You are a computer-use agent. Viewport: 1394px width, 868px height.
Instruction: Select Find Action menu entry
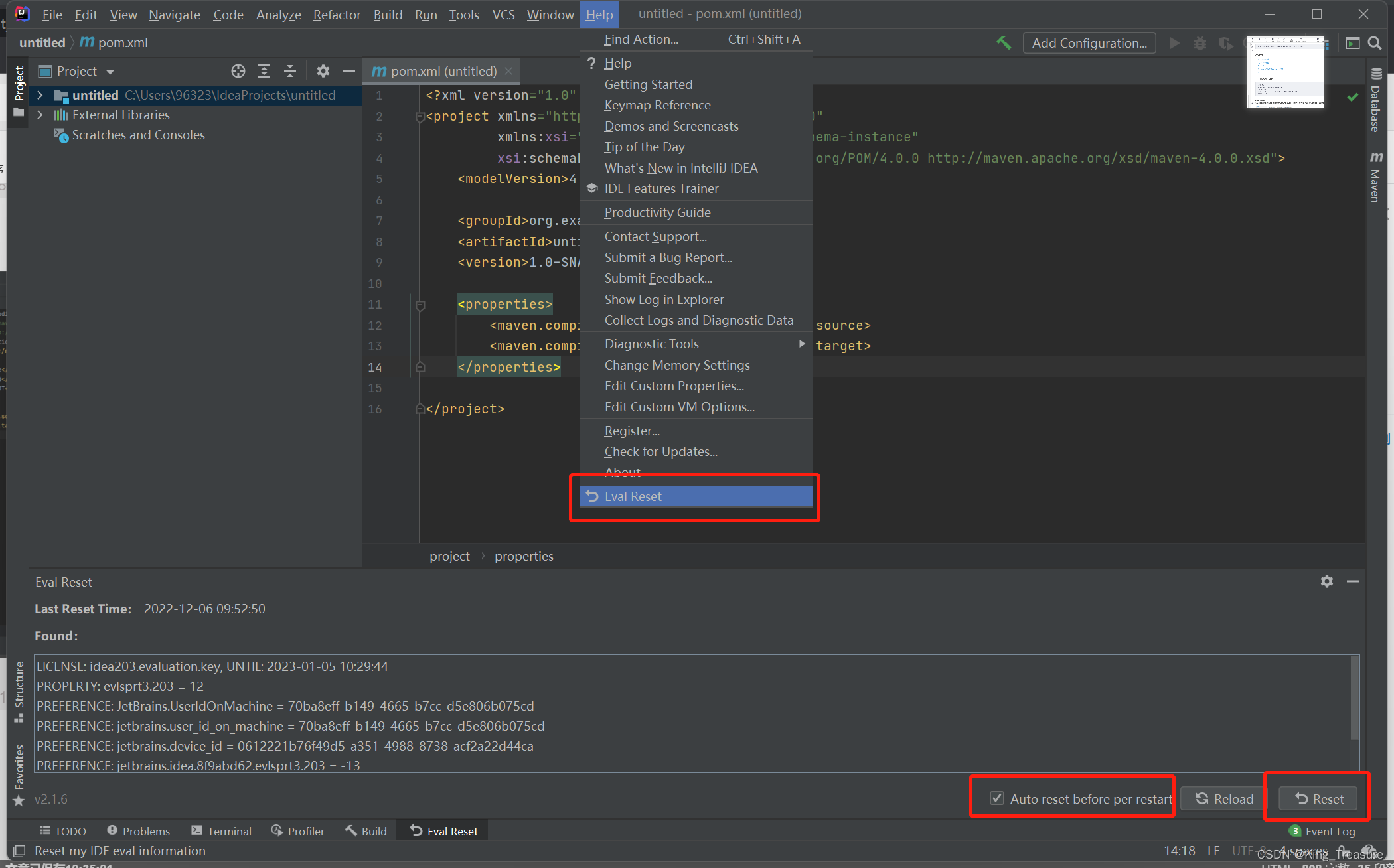pos(696,39)
